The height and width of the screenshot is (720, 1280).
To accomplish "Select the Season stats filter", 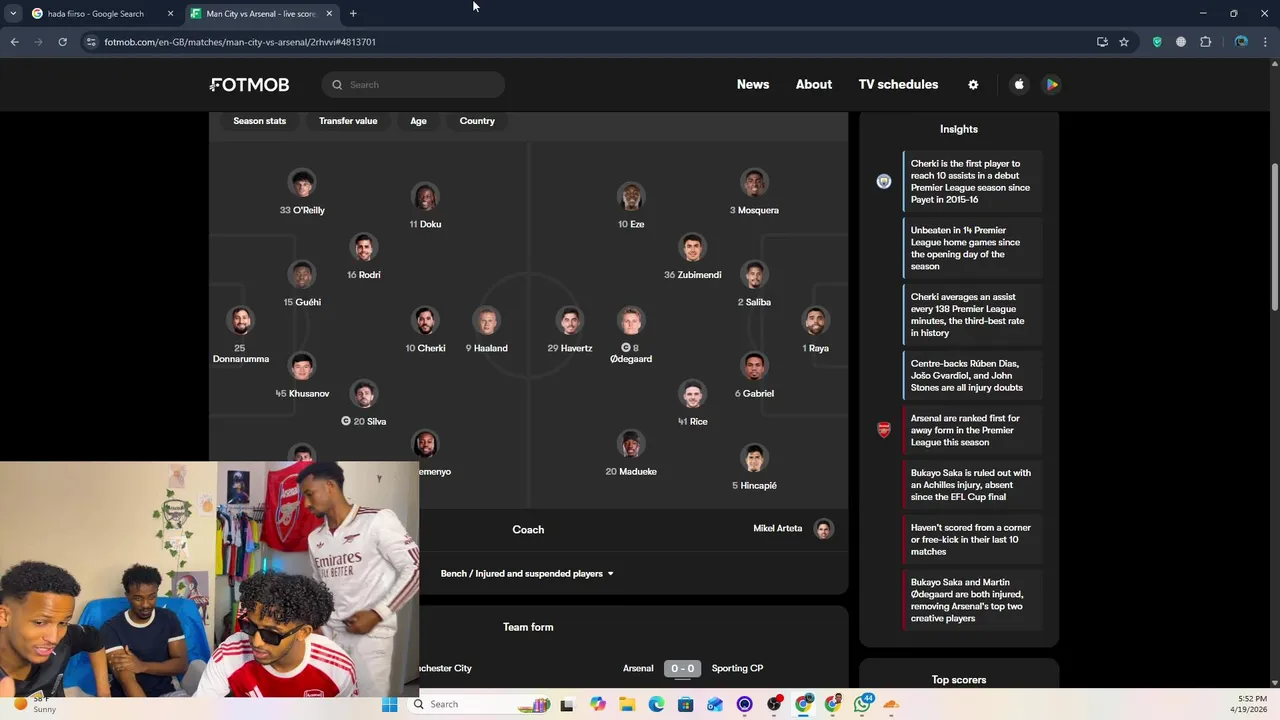I will pos(260,121).
